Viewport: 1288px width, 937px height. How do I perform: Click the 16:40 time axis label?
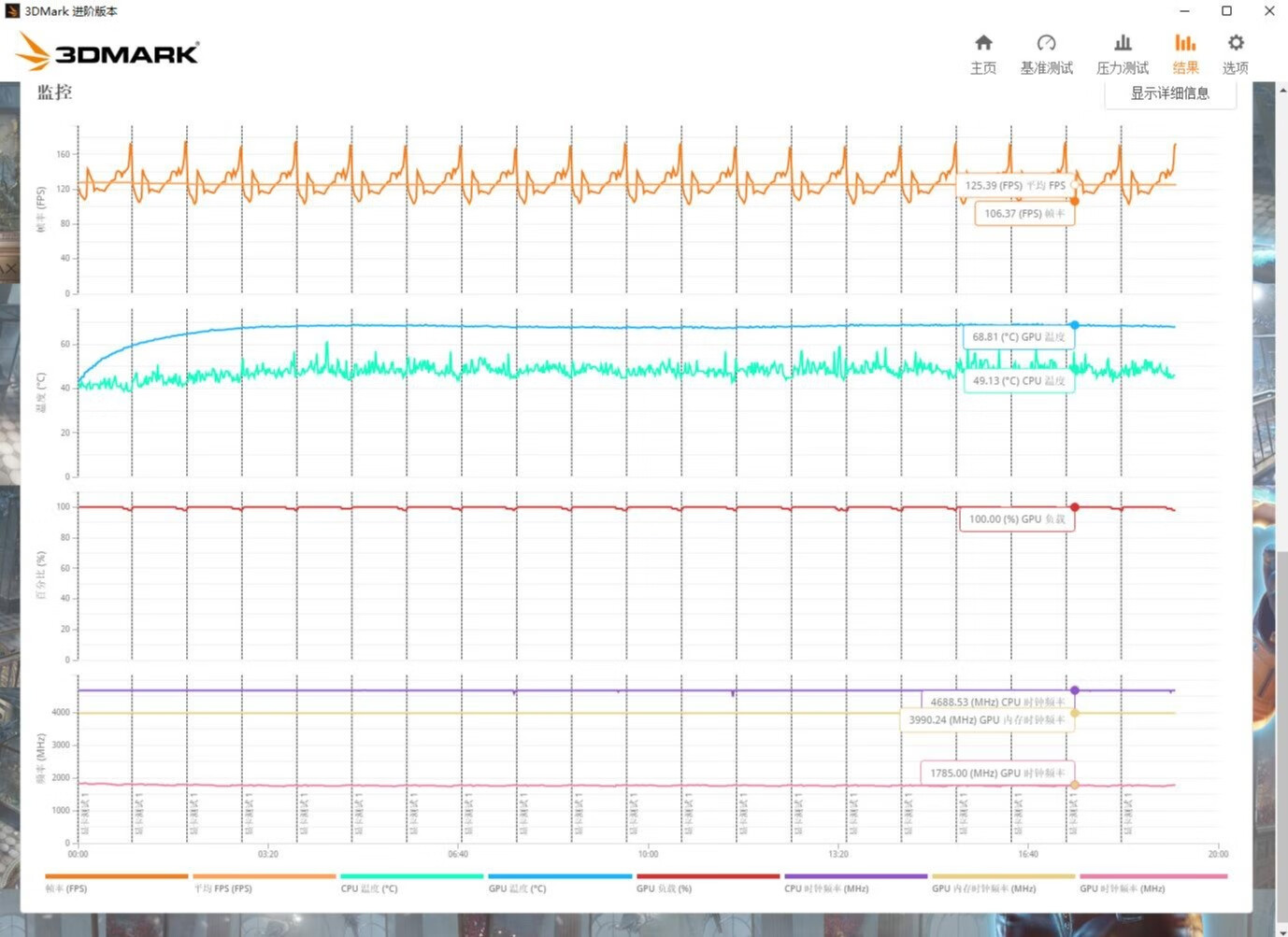tap(1028, 854)
